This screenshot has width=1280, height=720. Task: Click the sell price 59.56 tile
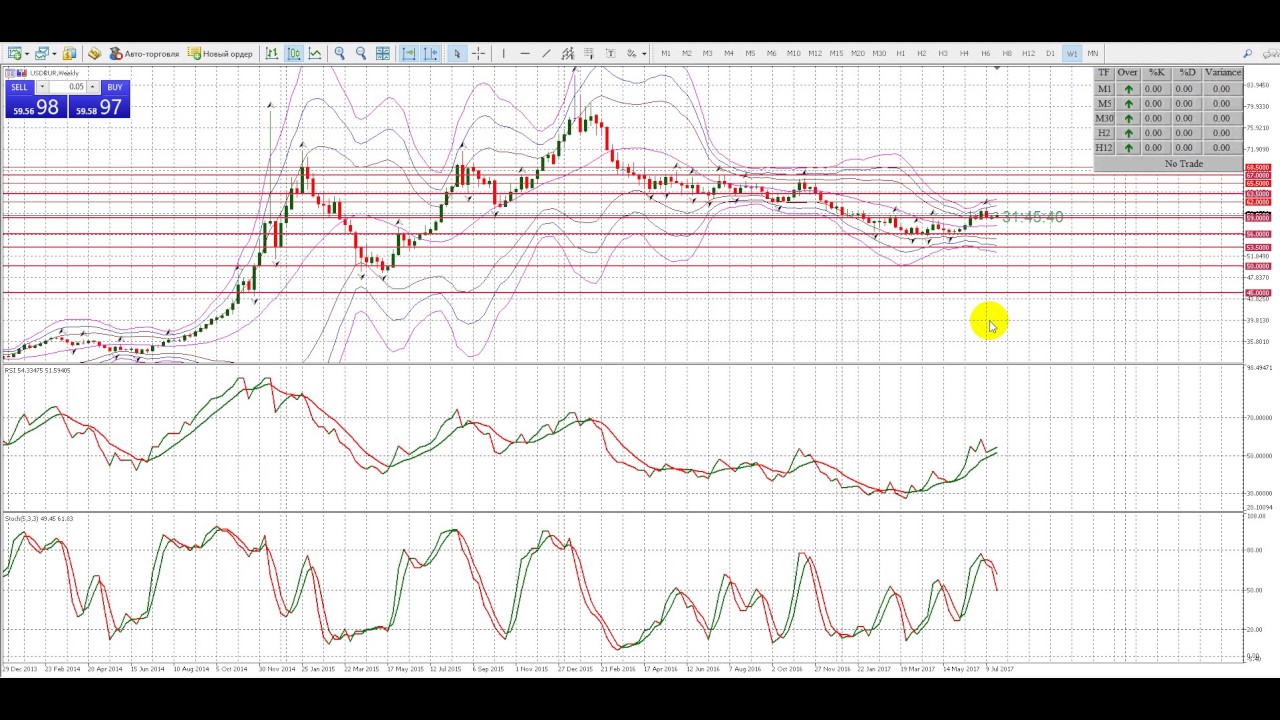(36, 107)
